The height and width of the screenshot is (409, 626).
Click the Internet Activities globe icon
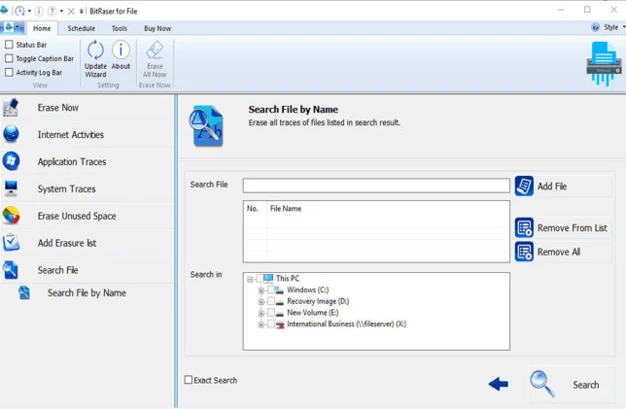click(x=11, y=134)
